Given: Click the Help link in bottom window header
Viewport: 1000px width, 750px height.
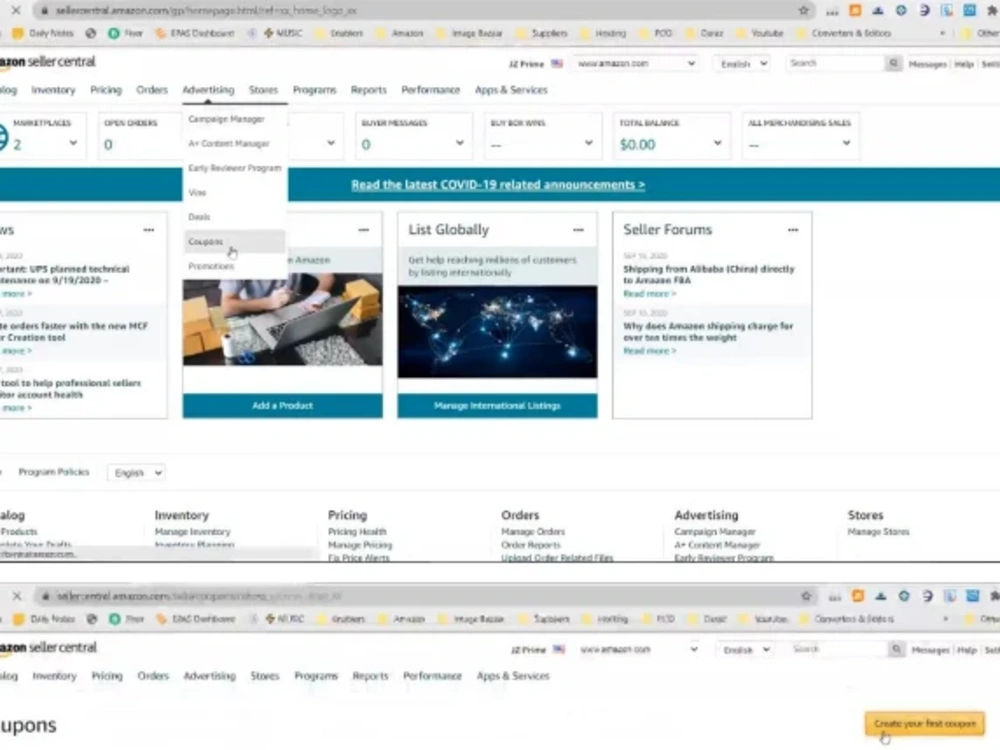Looking at the screenshot, I should tap(967, 650).
